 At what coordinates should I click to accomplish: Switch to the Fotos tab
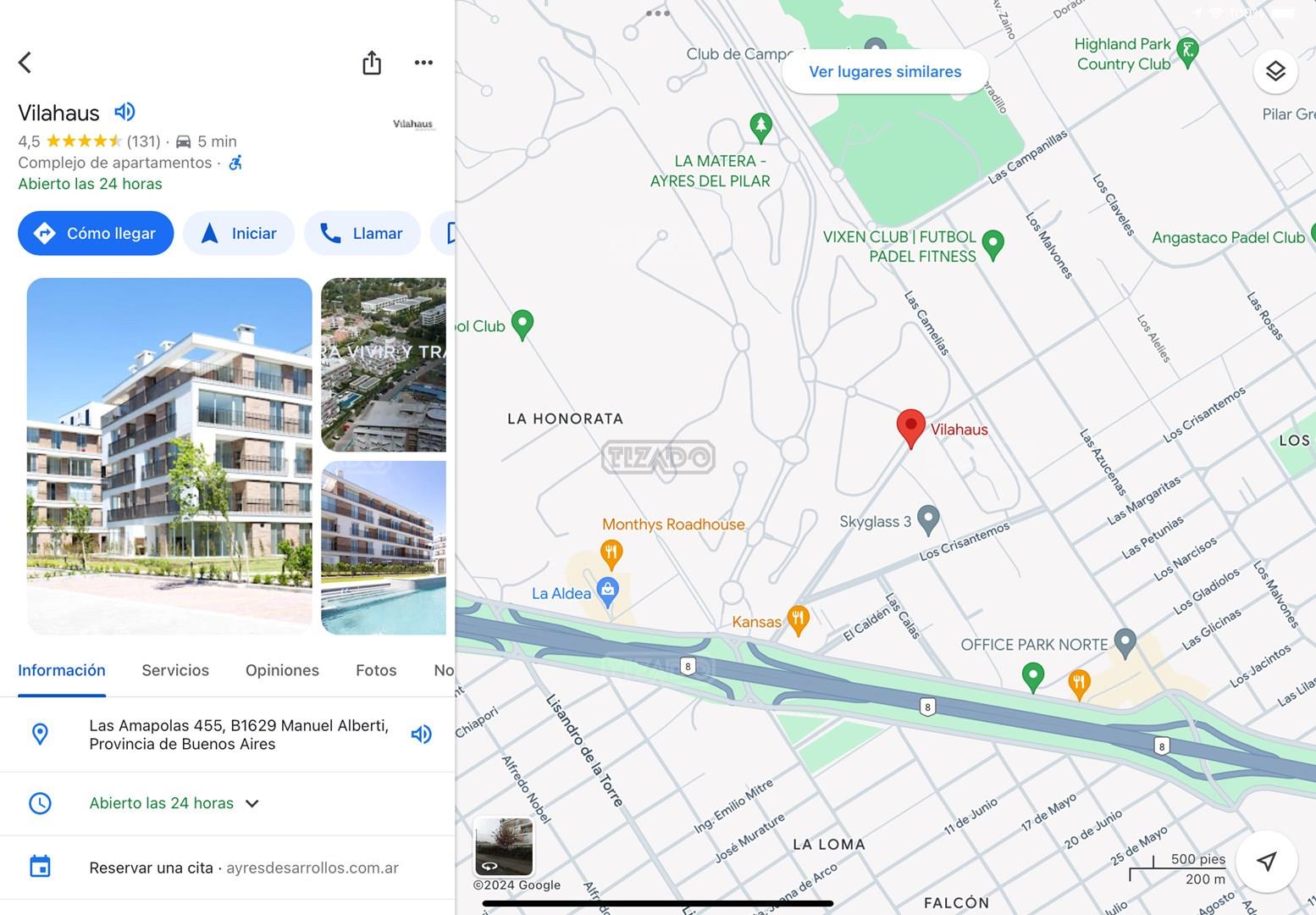tap(376, 670)
